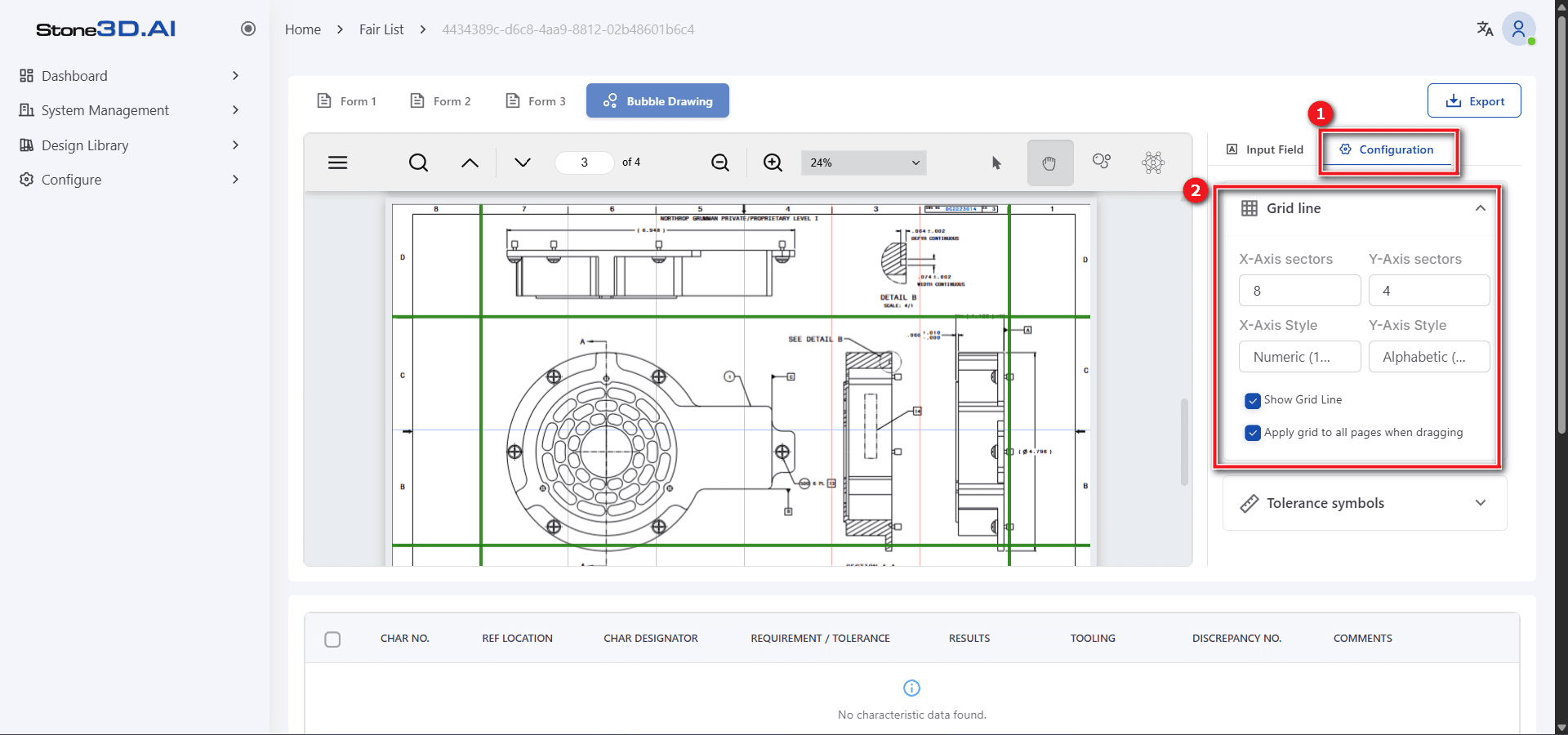
Task: Click the TOOLING column header
Action: pyautogui.click(x=1093, y=639)
